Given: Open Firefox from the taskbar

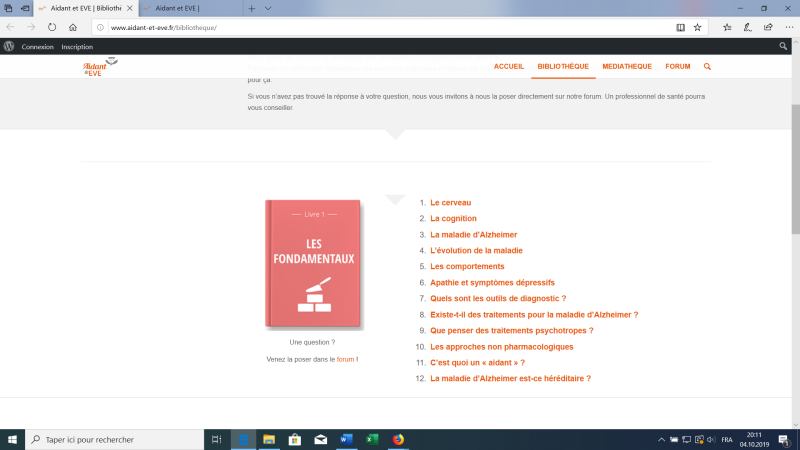Looking at the screenshot, I should click(x=398, y=439).
